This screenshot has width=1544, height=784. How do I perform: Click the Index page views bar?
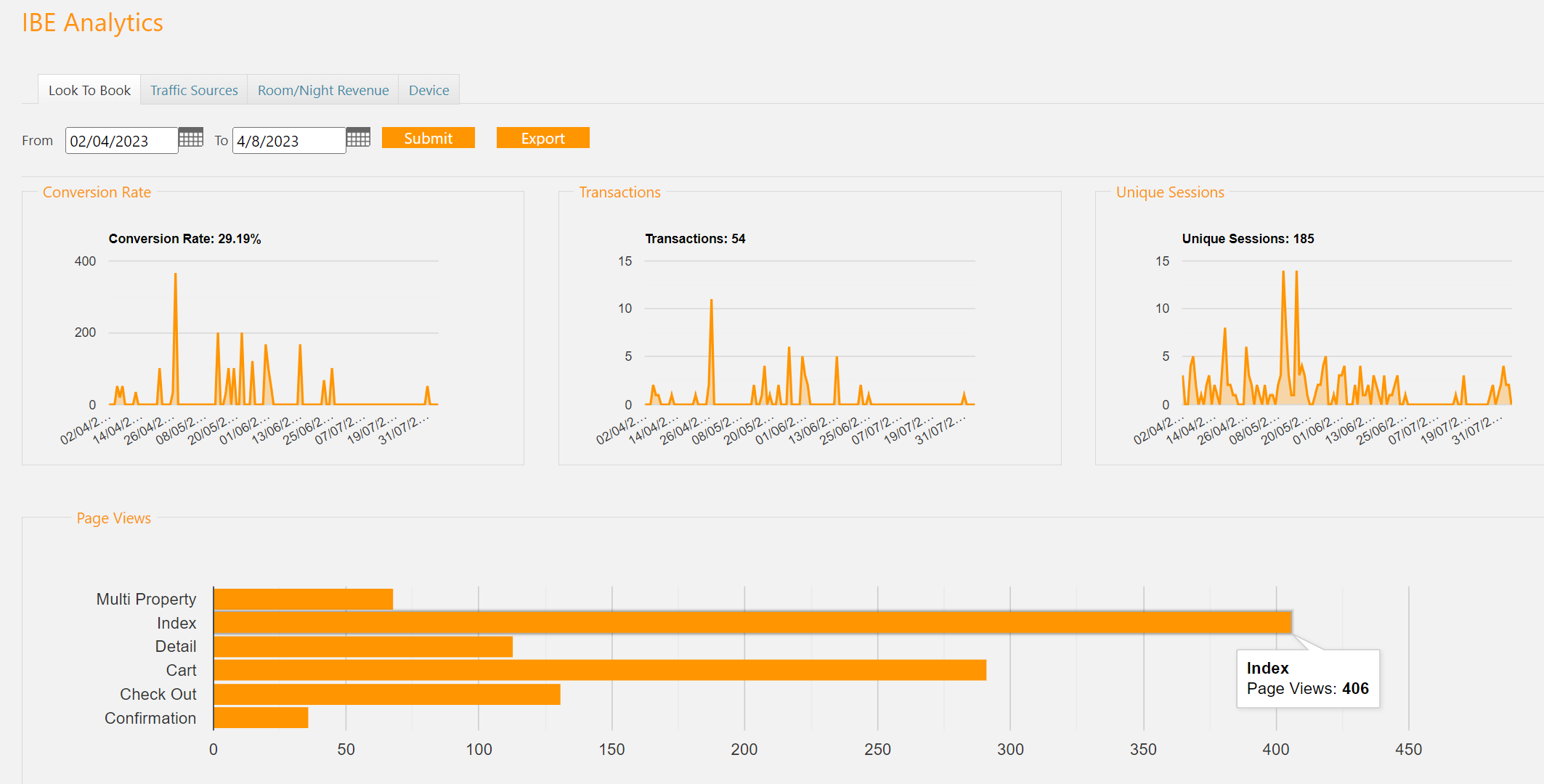[x=752, y=623]
